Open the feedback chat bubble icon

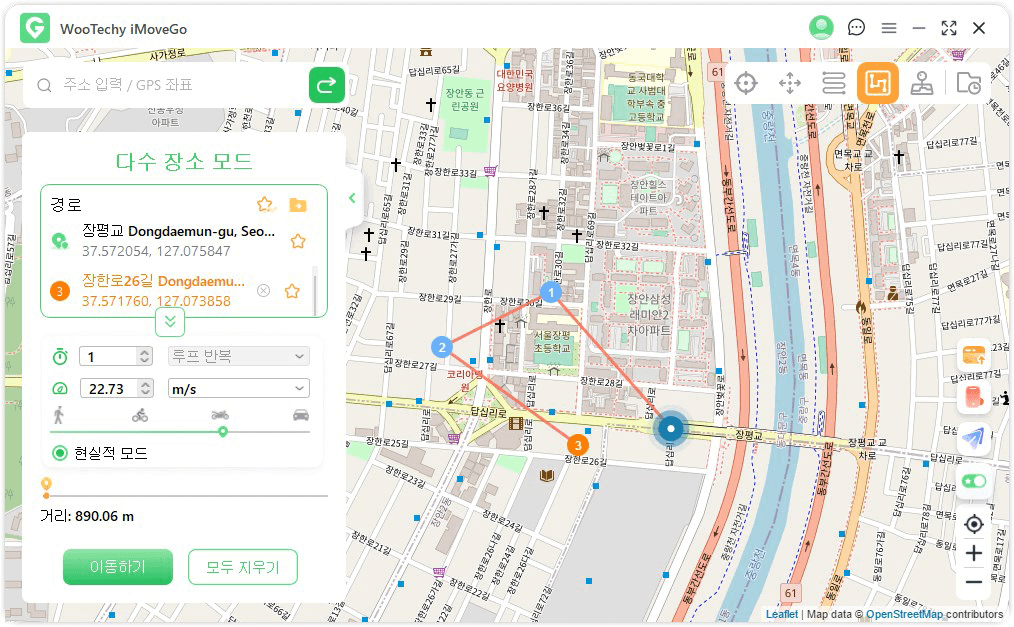(x=856, y=28)
